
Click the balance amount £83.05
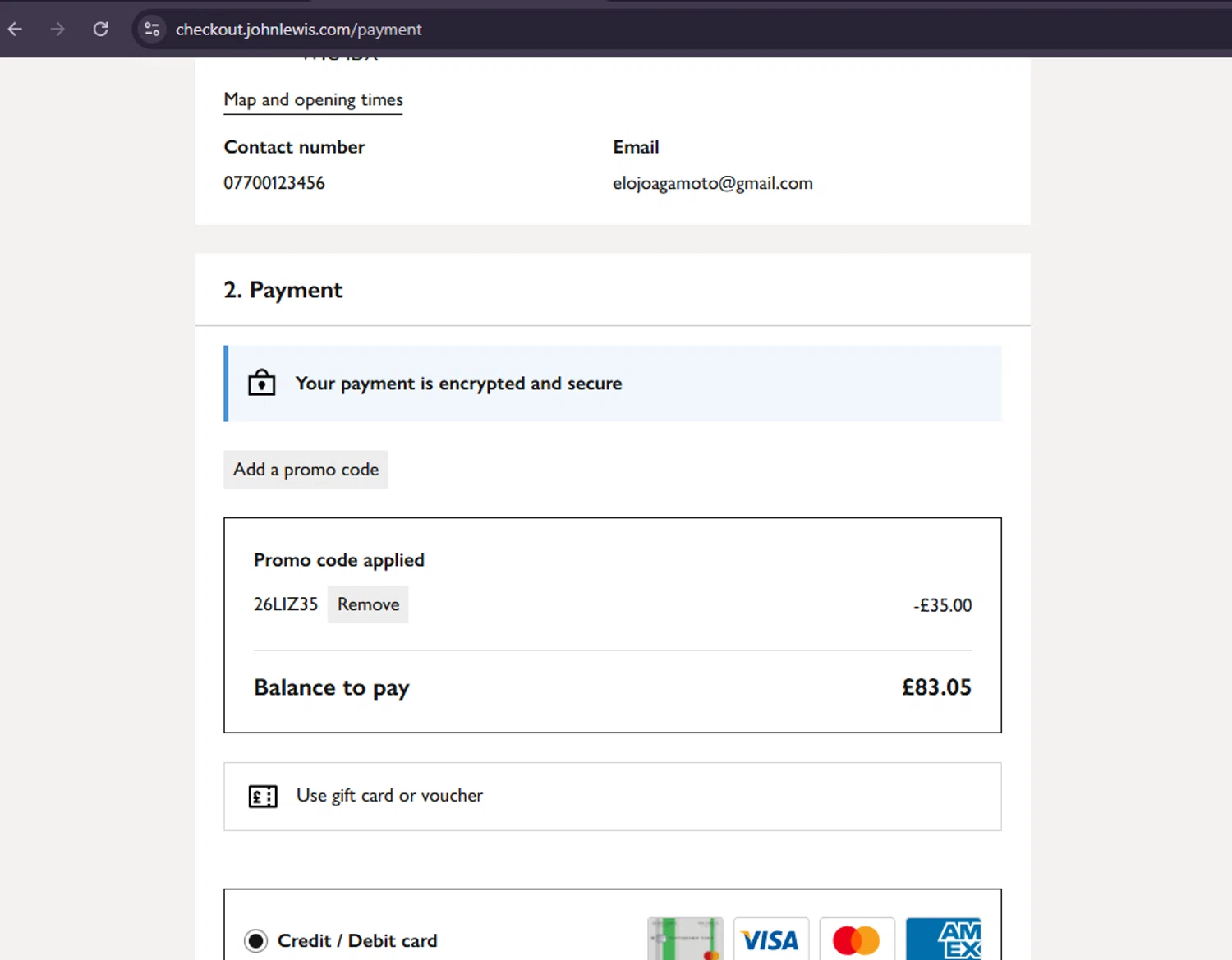click(936, 687)
